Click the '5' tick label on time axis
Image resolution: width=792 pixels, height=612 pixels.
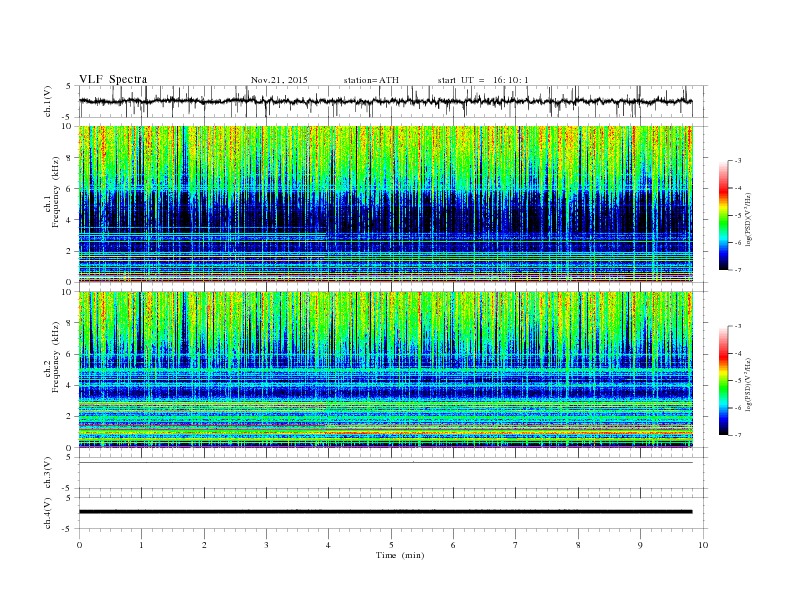click(391, 545)
